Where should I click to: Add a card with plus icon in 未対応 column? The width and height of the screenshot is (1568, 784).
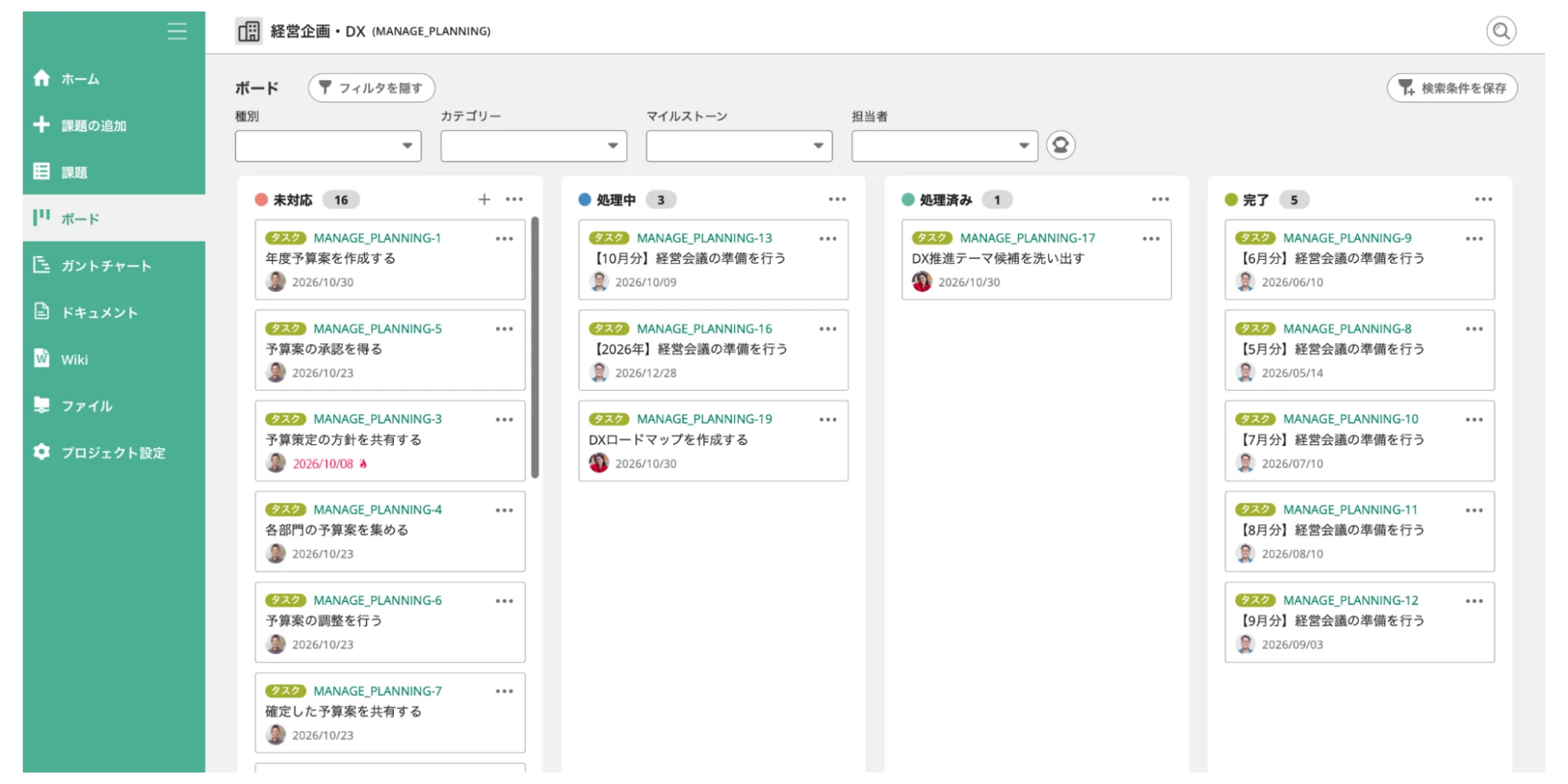point(484,199)
